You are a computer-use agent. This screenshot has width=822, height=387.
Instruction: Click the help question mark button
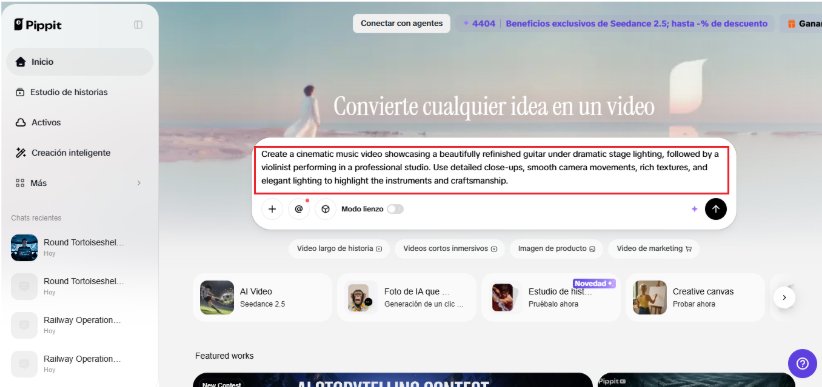[x=803, y=363]
